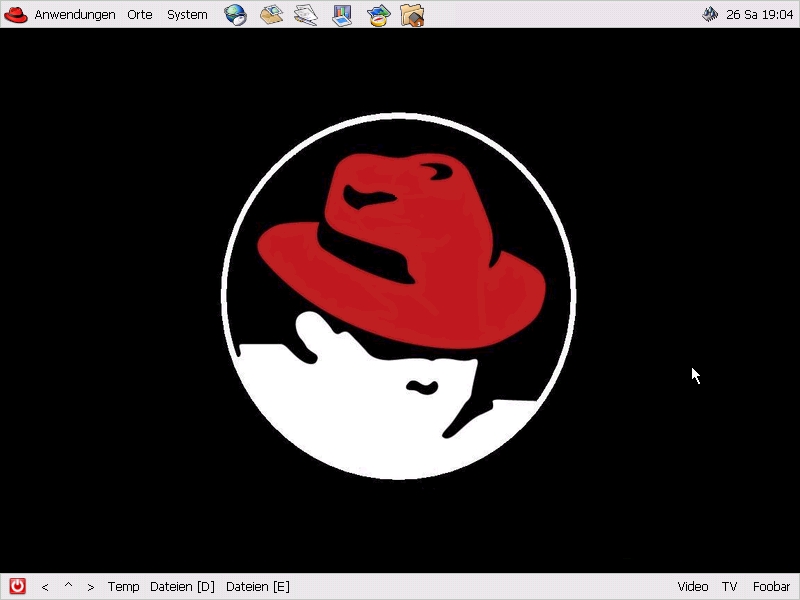The width and height of the screenshot is (800, 600).
Task: Click the < back arrow in bottom panel
Action: (x=45, y=587)
